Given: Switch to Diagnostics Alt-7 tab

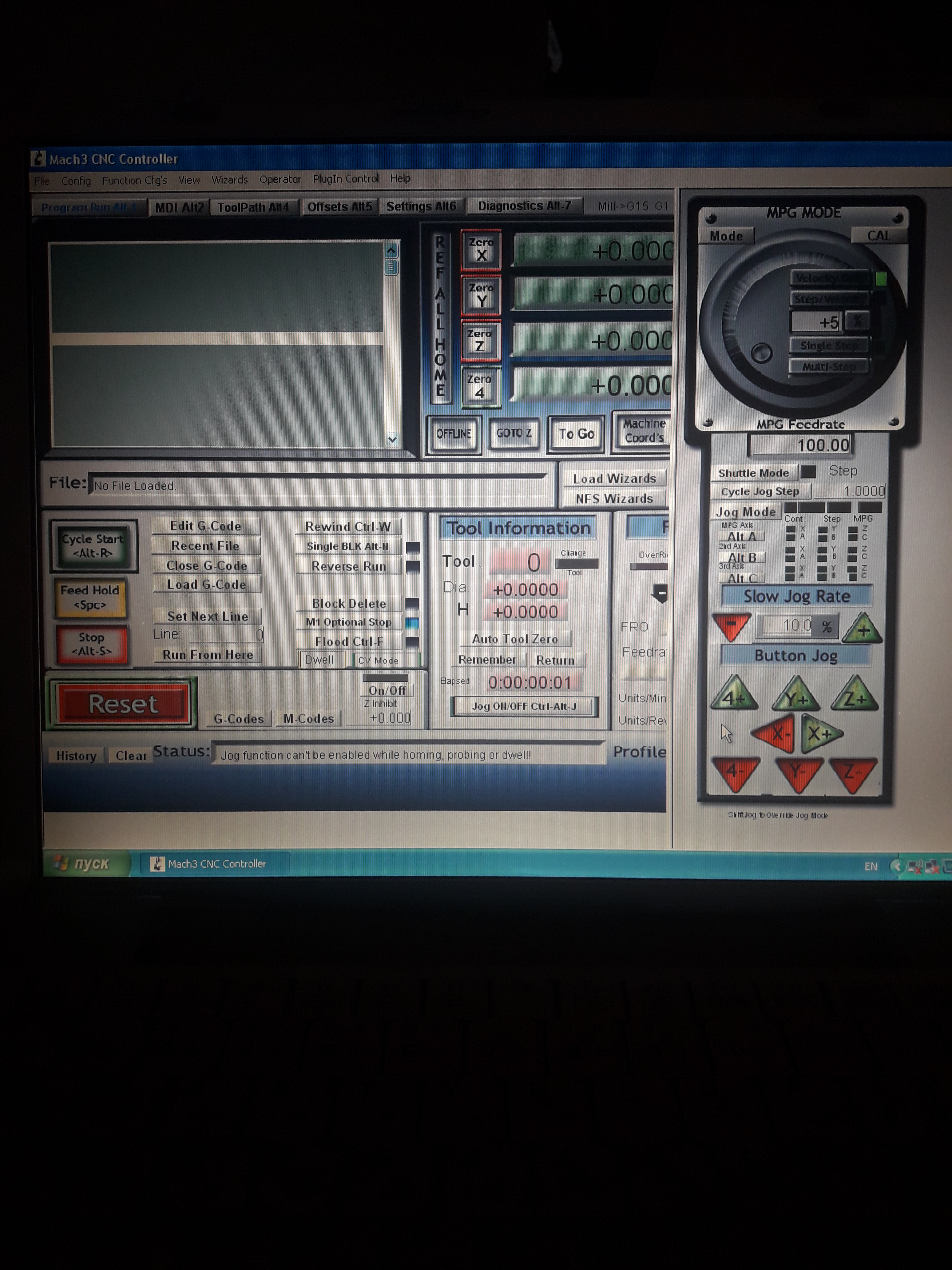Looking at the screenshot, I should pos(524,206).
